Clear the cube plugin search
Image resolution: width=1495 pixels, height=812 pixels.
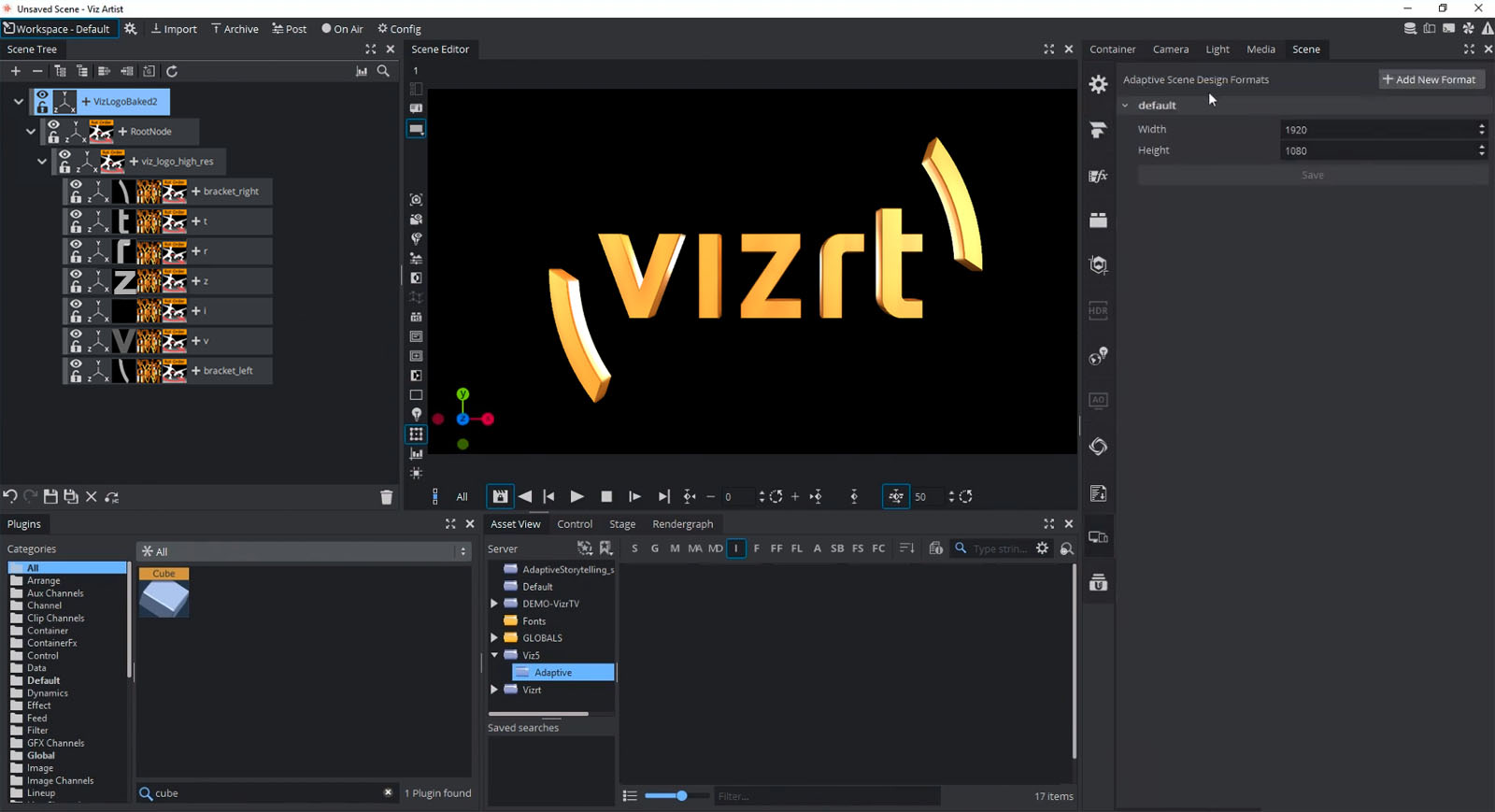(x=388, y=792)
